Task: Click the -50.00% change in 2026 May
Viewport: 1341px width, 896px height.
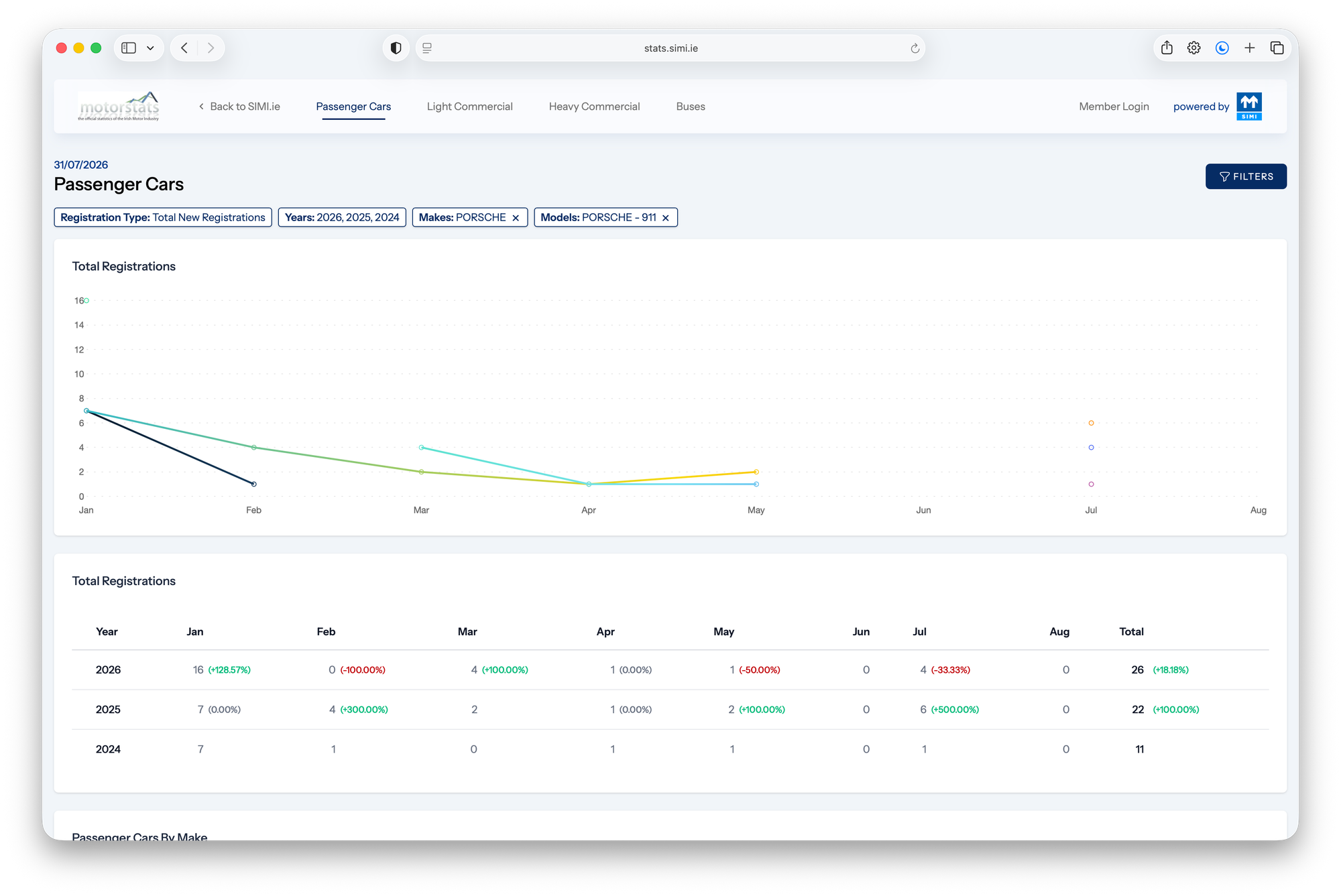Action: click(x=760, y=670)
